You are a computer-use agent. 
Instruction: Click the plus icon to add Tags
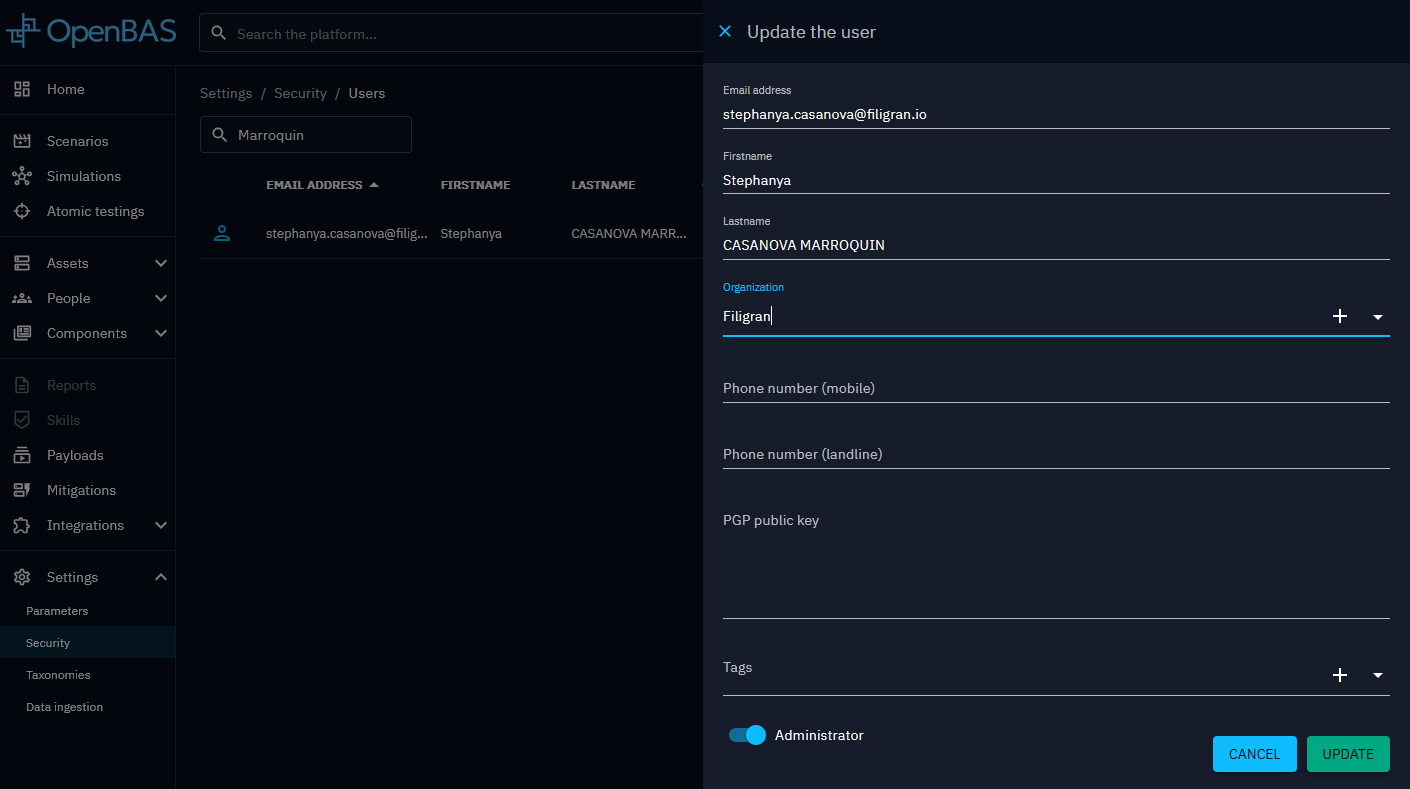(x=1340, y=675)
